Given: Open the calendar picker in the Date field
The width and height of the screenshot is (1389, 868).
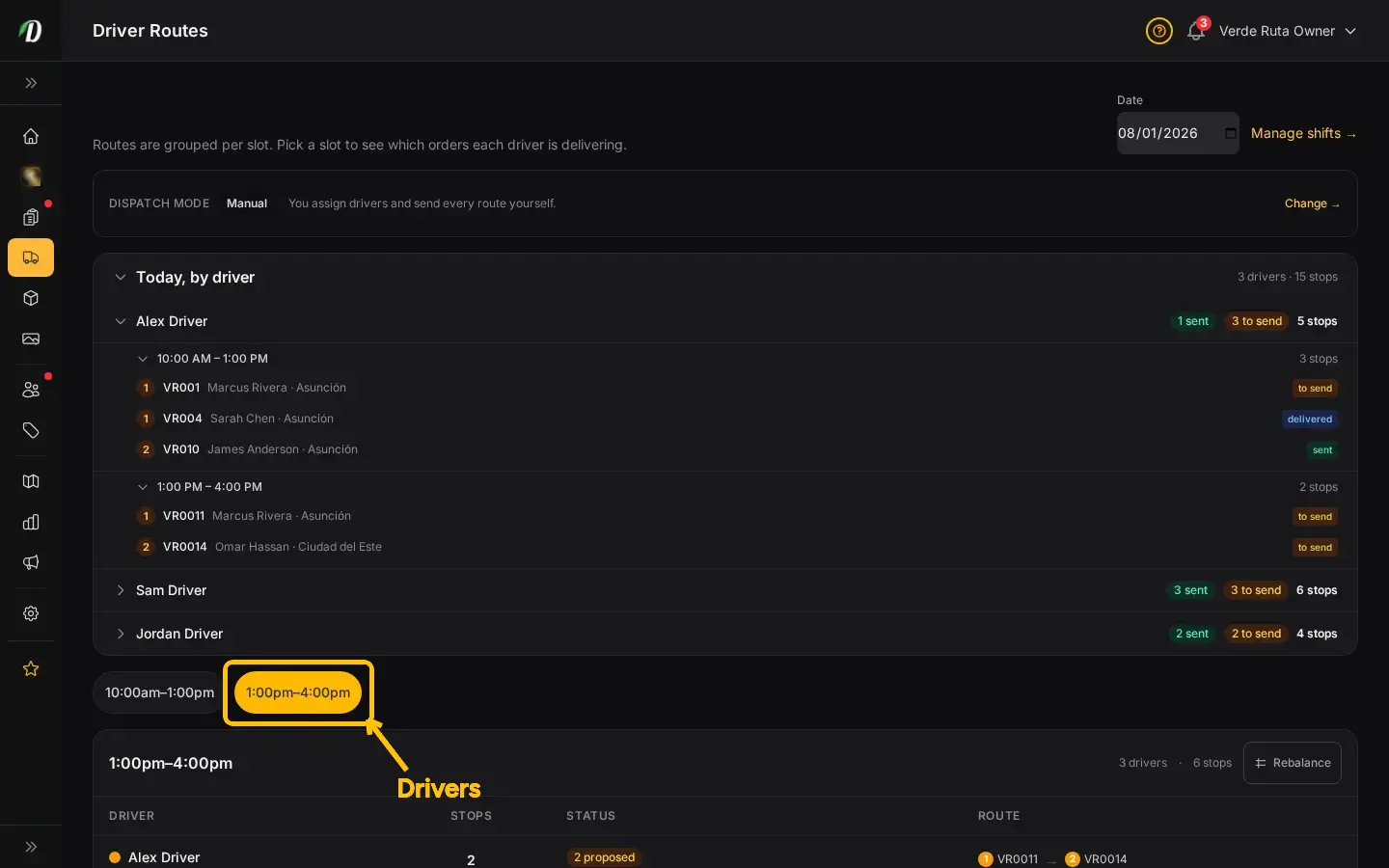Looking at the screenshot, I should point(1230,133).
